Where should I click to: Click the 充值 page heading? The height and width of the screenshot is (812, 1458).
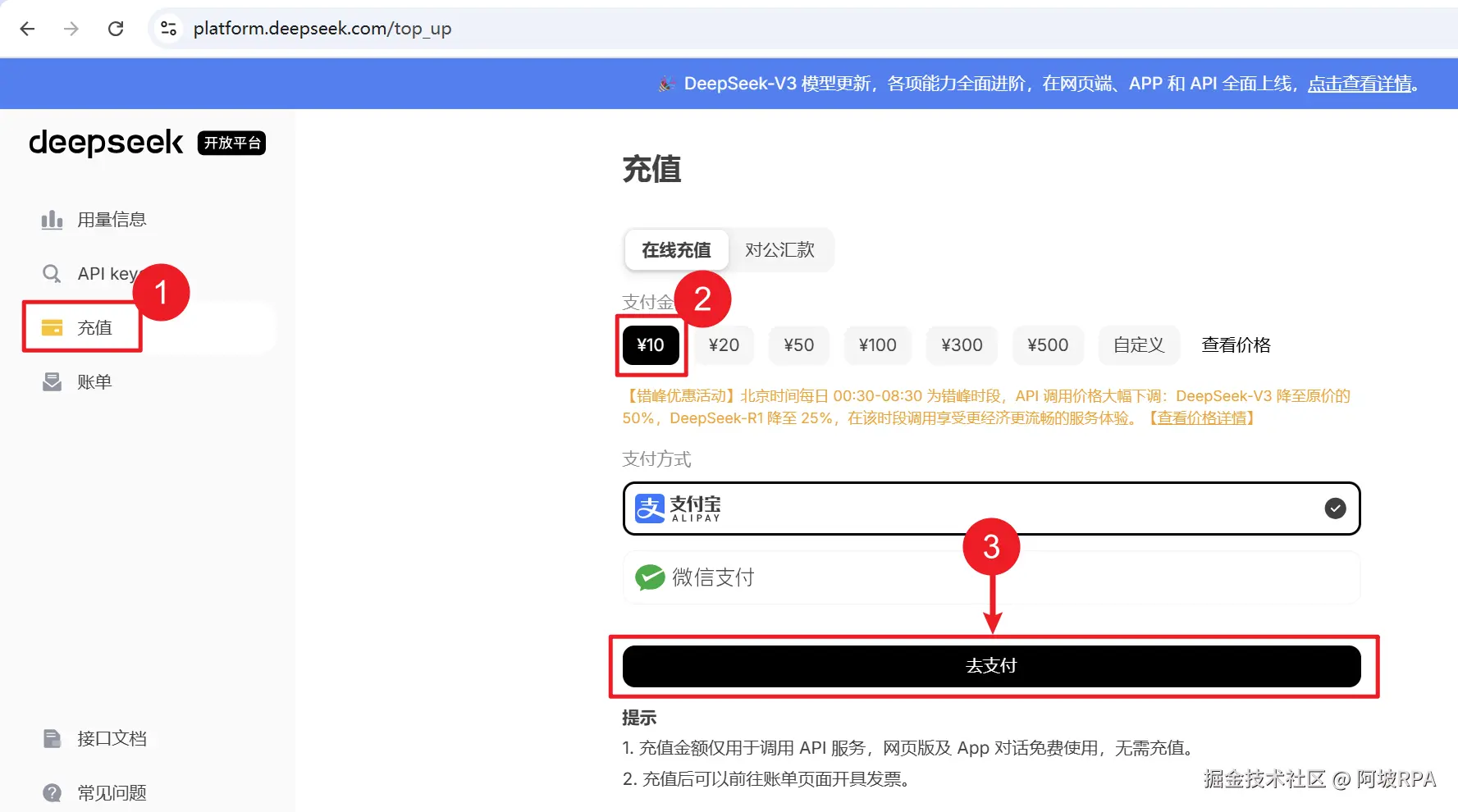point(652,170)
